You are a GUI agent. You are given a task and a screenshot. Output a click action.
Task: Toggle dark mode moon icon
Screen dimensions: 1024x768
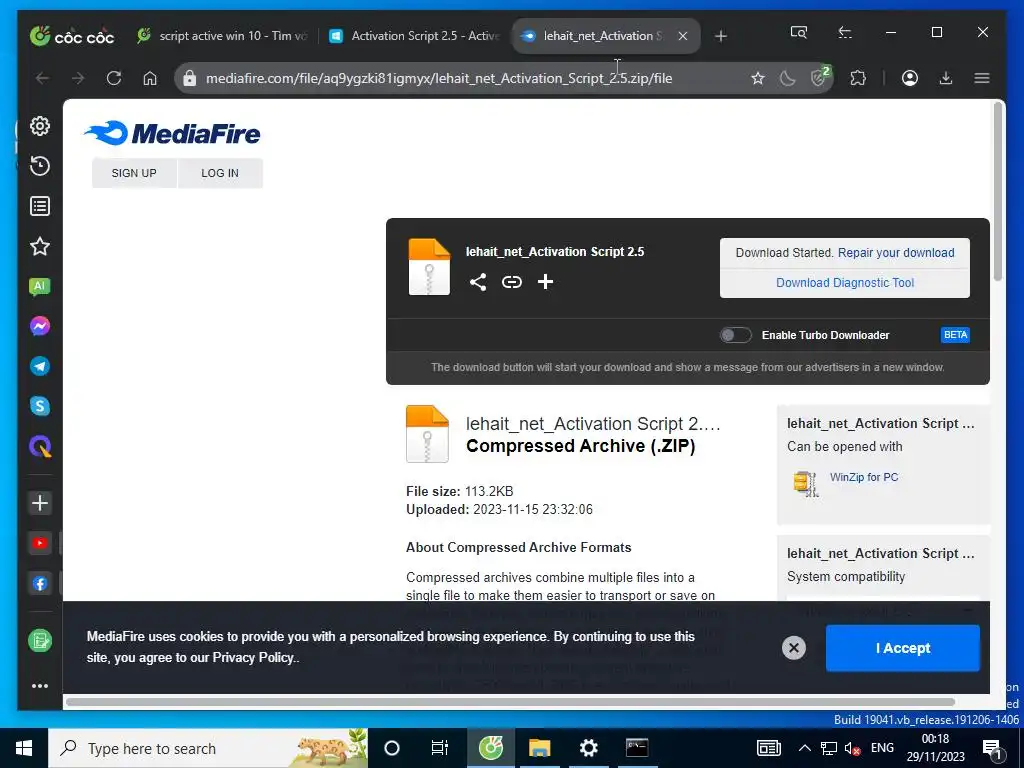coord(788,78)
